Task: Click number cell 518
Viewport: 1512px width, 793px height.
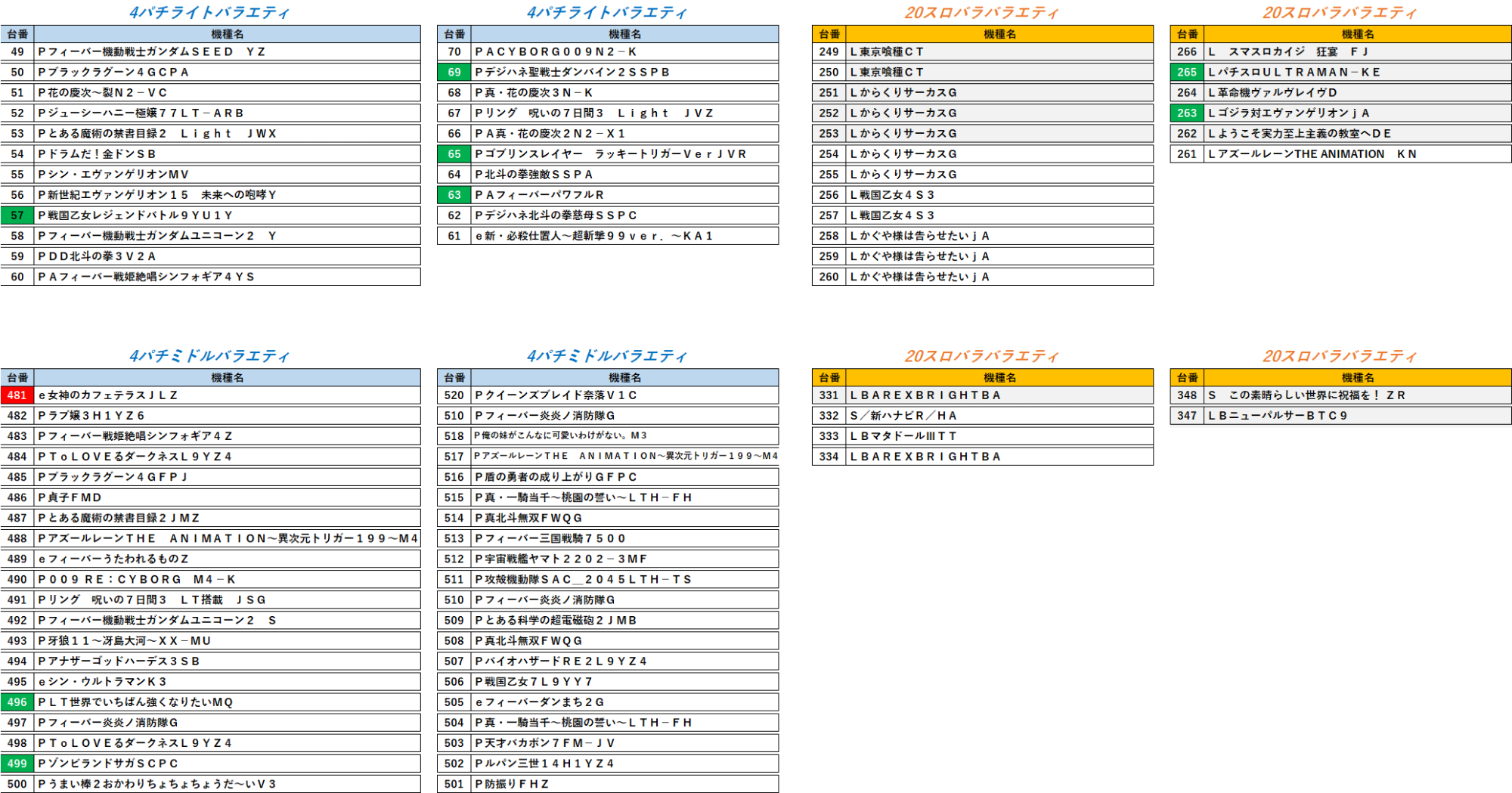Action: pos(454,436)
